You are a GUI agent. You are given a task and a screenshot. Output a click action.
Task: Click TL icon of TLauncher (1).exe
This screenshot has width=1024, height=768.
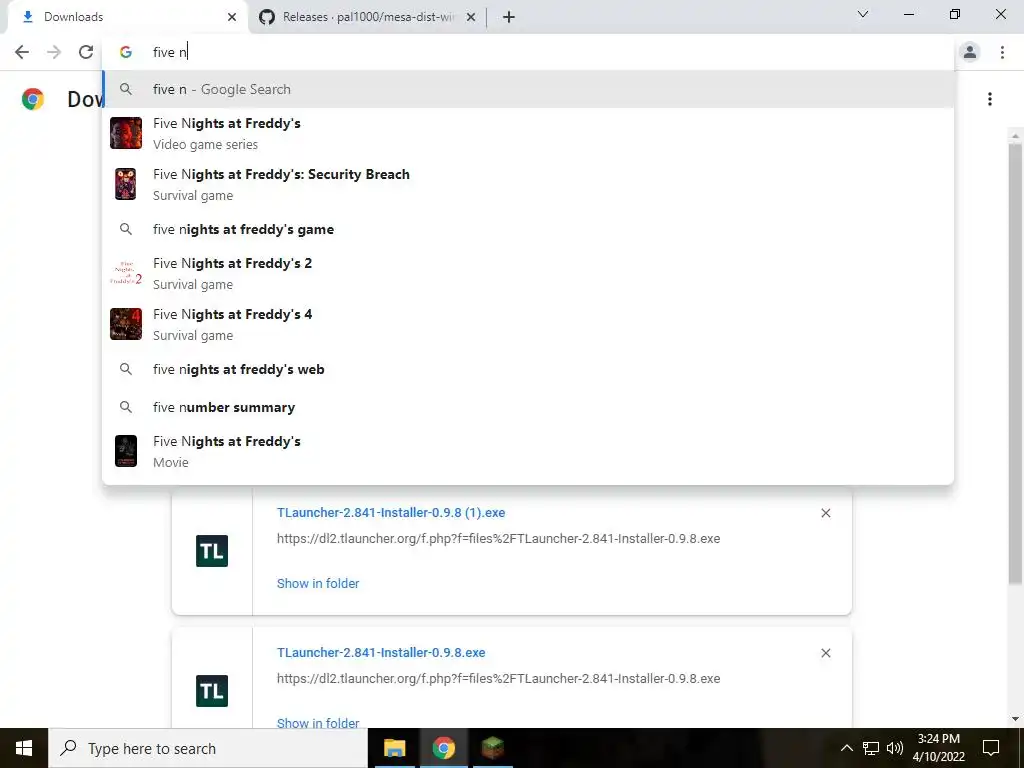(x=212, y=551)
